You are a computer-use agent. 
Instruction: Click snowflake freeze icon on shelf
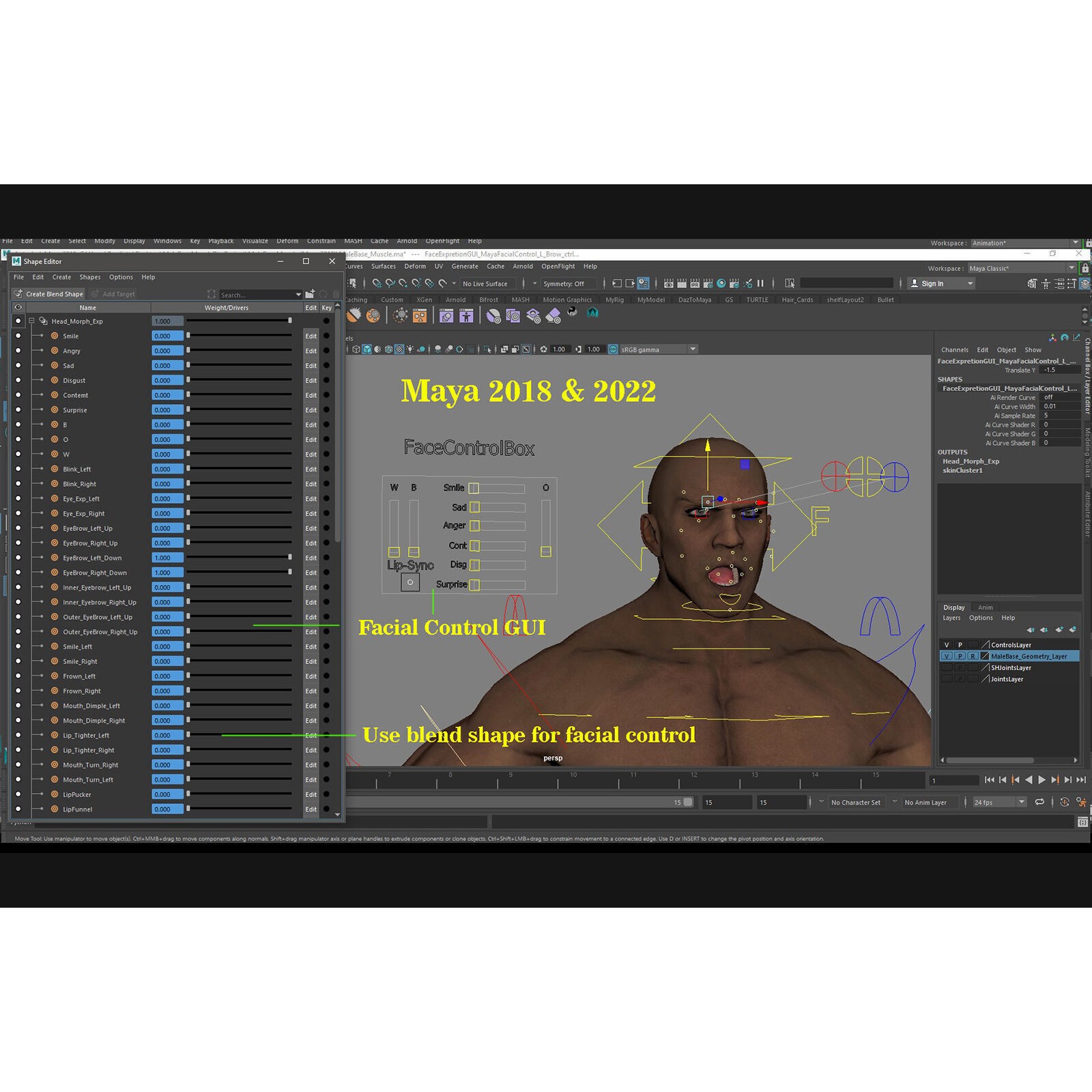(401, 315)
